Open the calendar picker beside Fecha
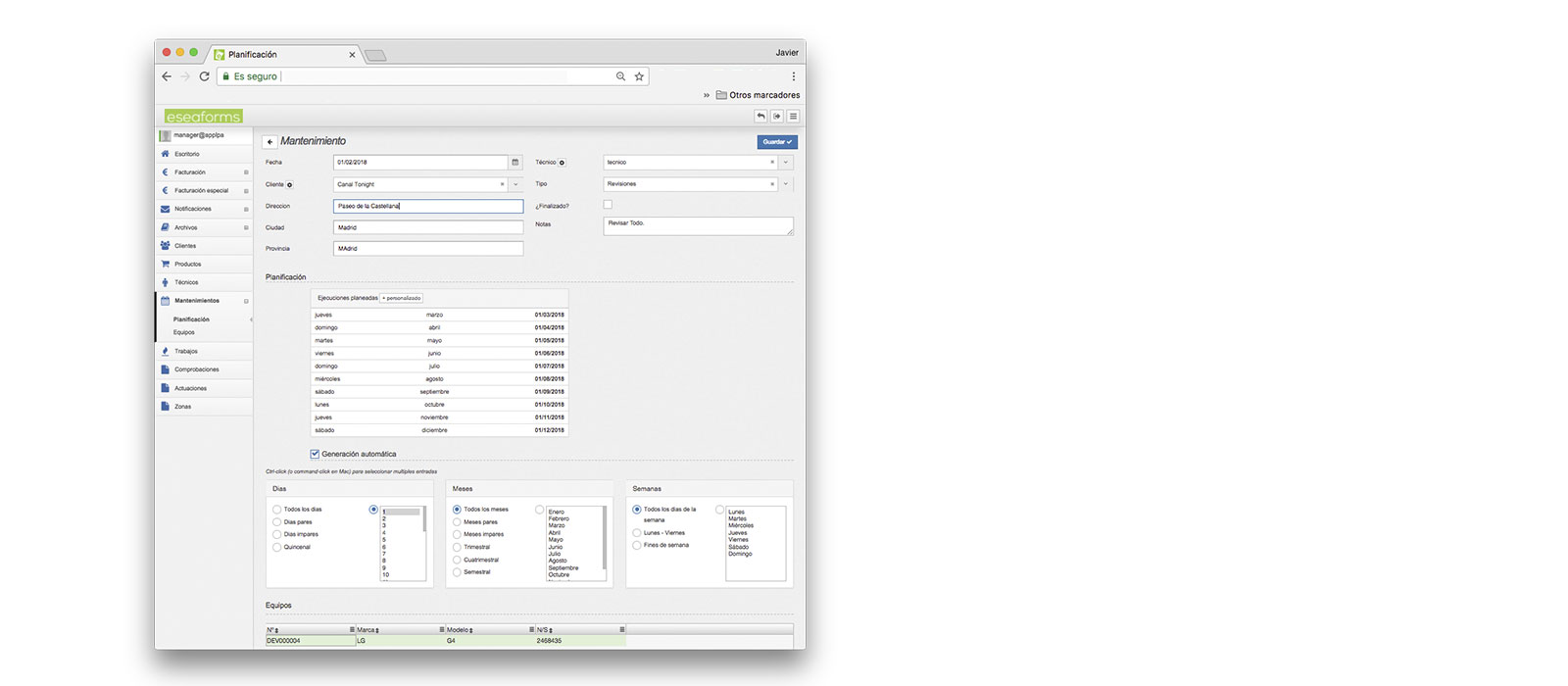Viewport: 1568px width, 686px height. (x=515, y=163)
